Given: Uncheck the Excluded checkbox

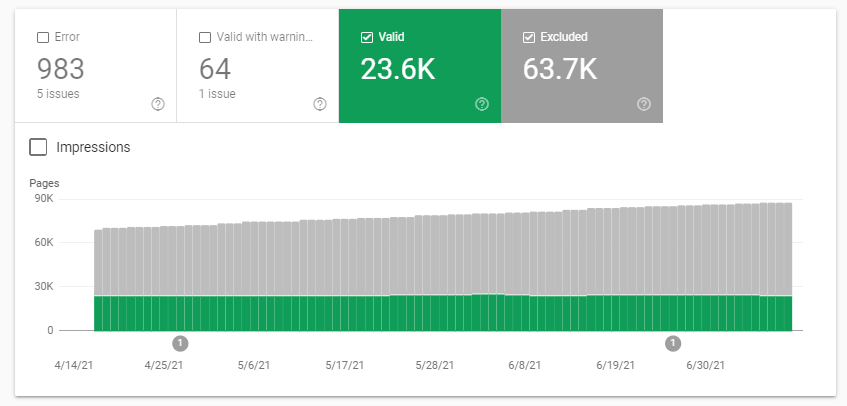Looking at the screenshot, I should pyautogui.click(x=529, y=37).
